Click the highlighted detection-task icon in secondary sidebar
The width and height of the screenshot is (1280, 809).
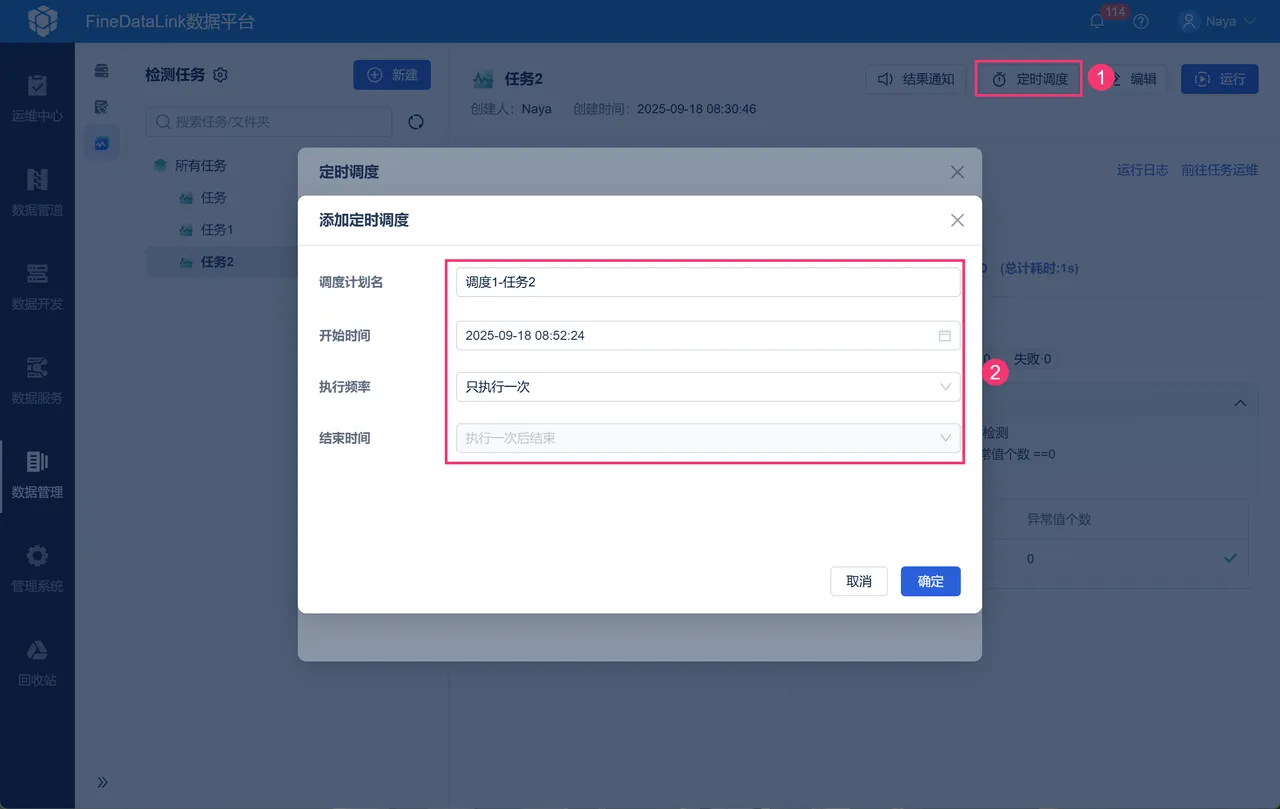point(101,143)
